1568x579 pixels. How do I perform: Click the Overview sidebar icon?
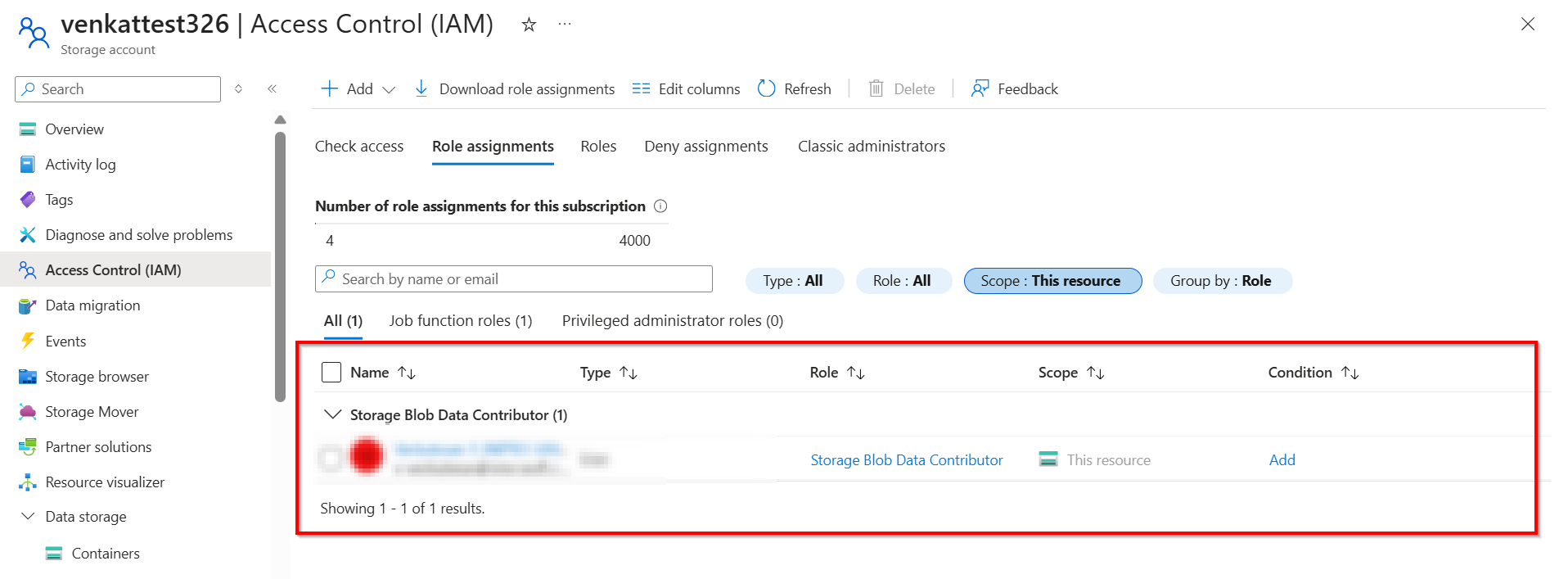[28, 129]
